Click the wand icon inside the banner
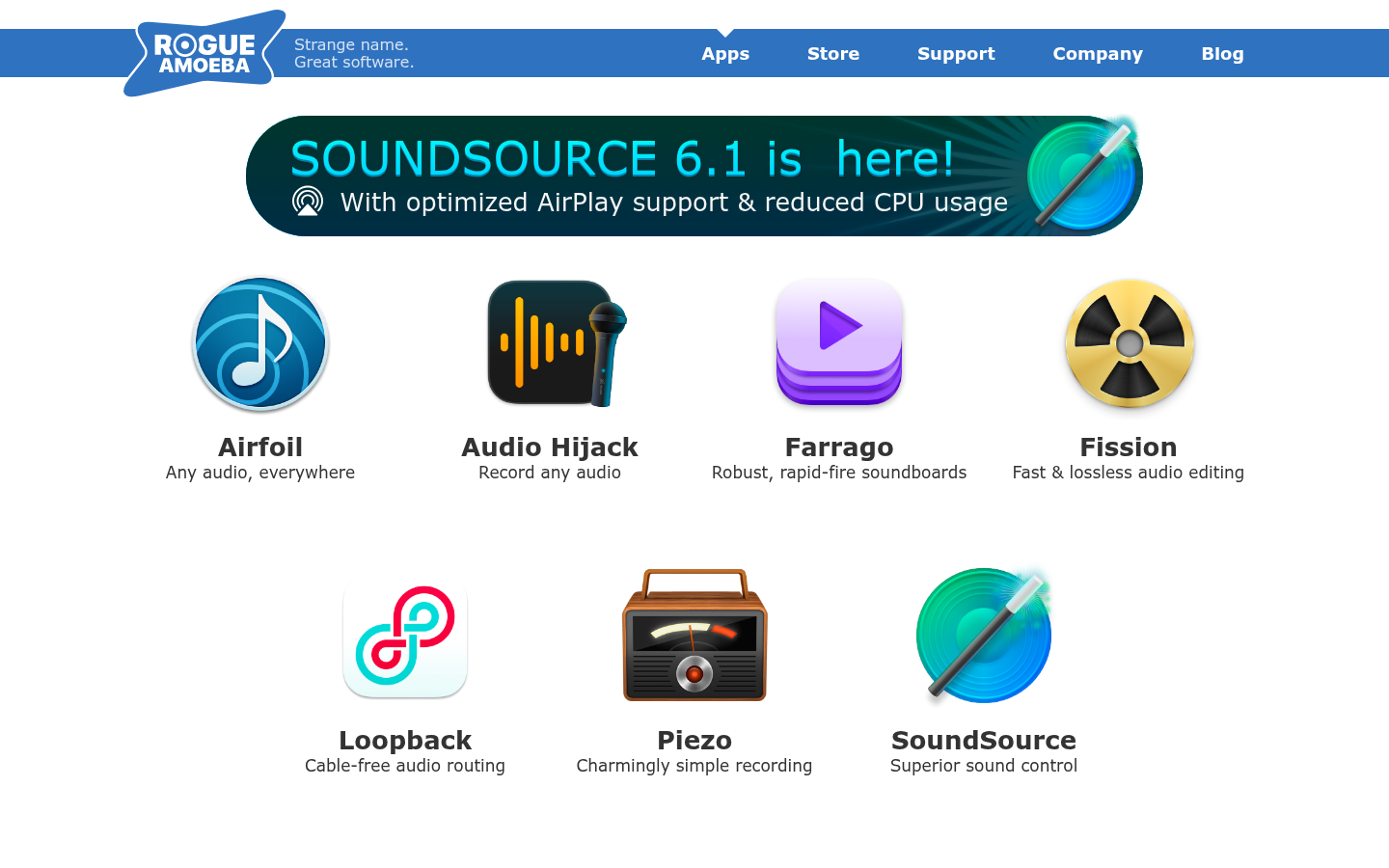Image resolution: width=1389 pixels, height=868 pixels. (x=1082, y=175)
